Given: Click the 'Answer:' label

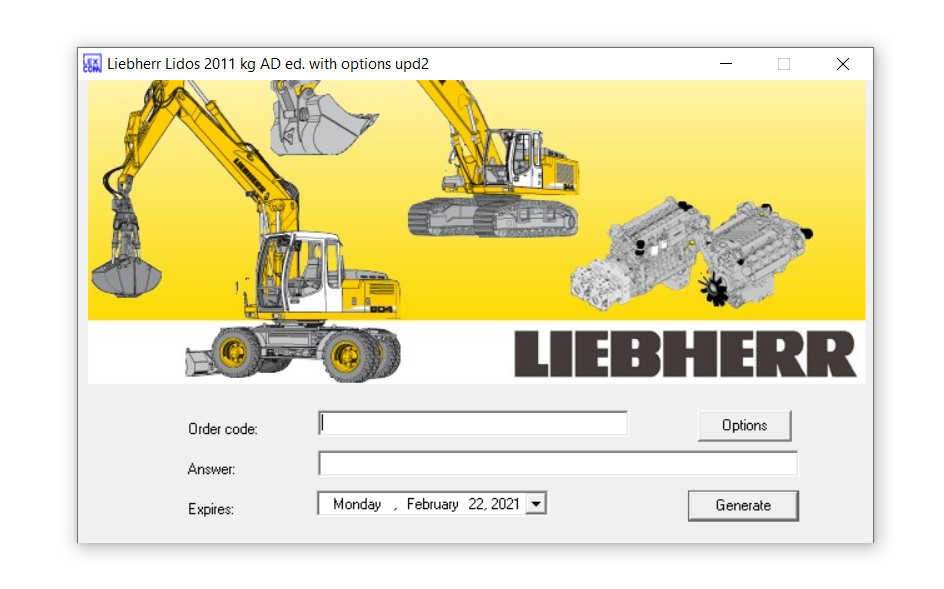Looking at the screenshot, I should [x=211, y=469].
